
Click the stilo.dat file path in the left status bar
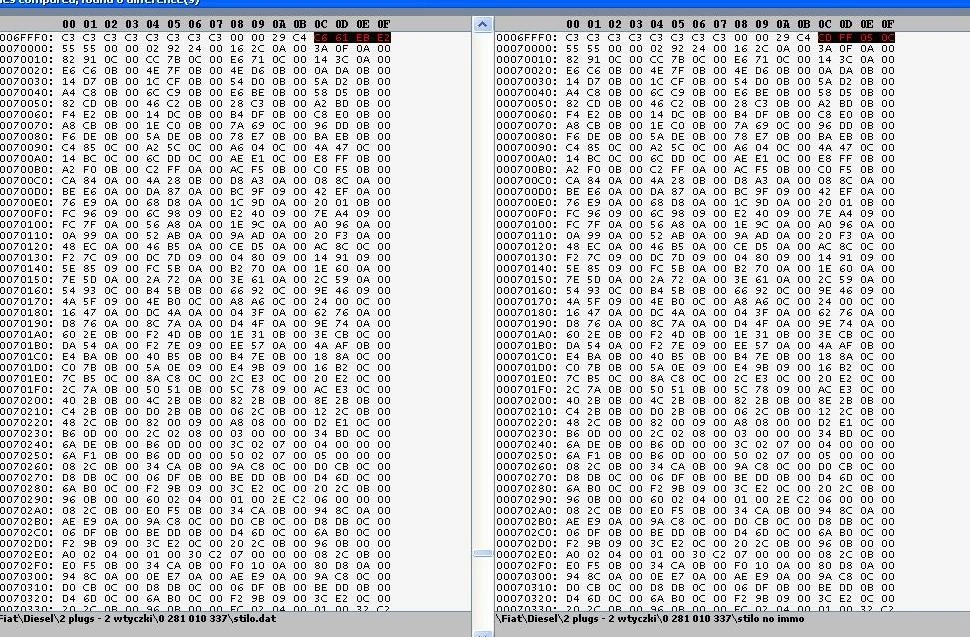138,618
